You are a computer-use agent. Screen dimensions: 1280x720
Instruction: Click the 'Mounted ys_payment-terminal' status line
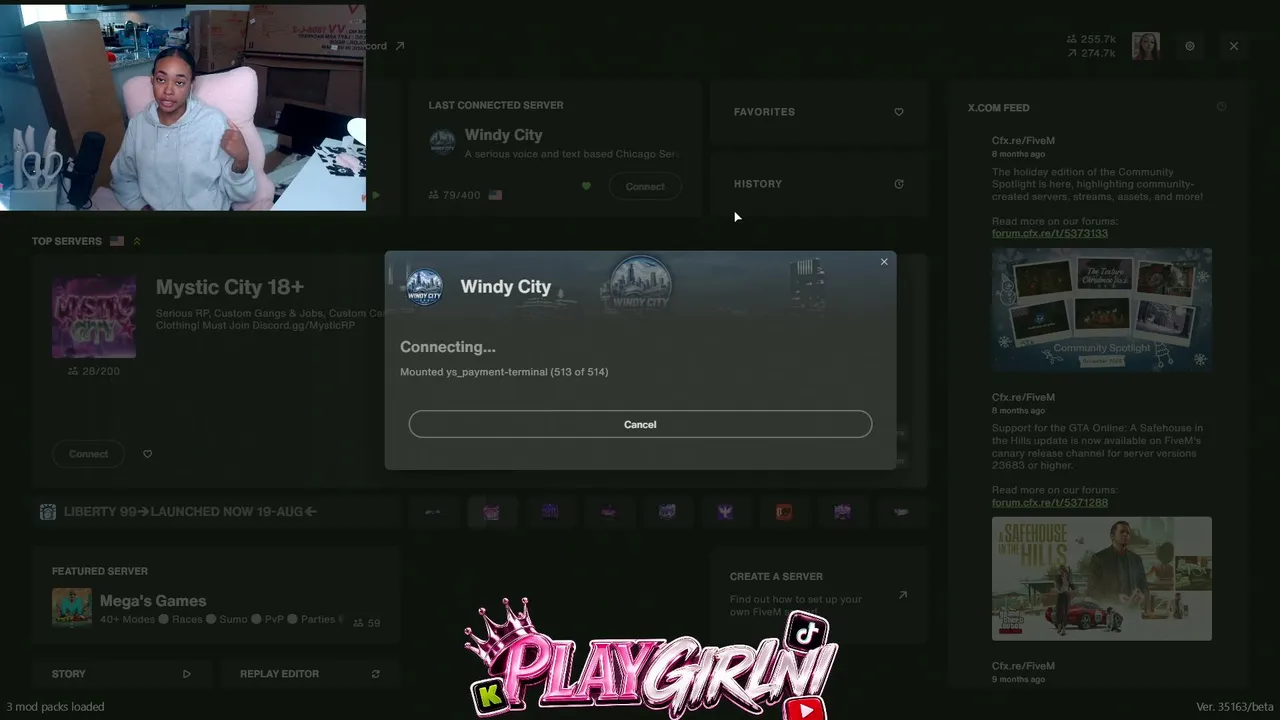click(504, 372)
